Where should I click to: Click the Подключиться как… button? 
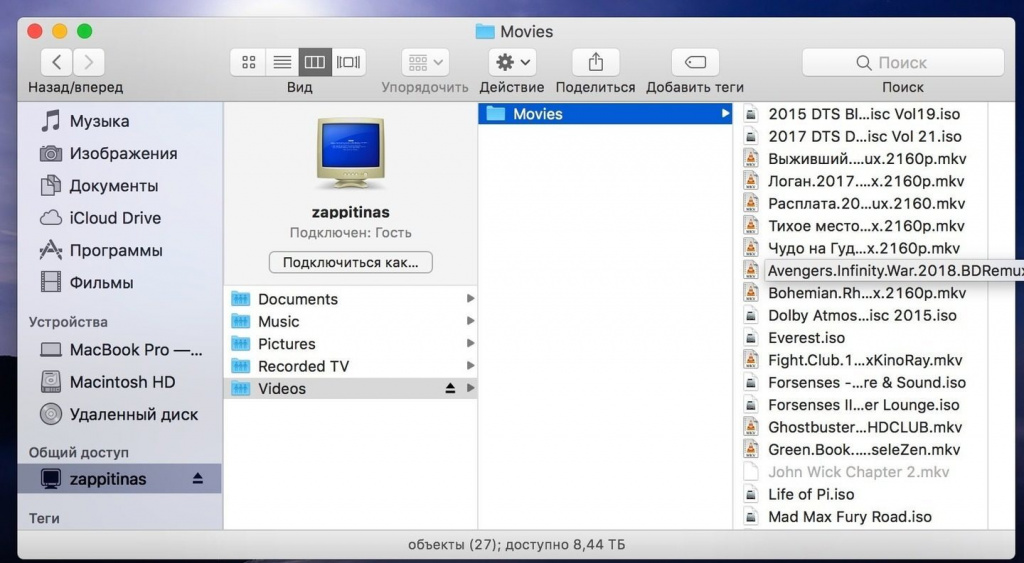click(x=351, y=263)
